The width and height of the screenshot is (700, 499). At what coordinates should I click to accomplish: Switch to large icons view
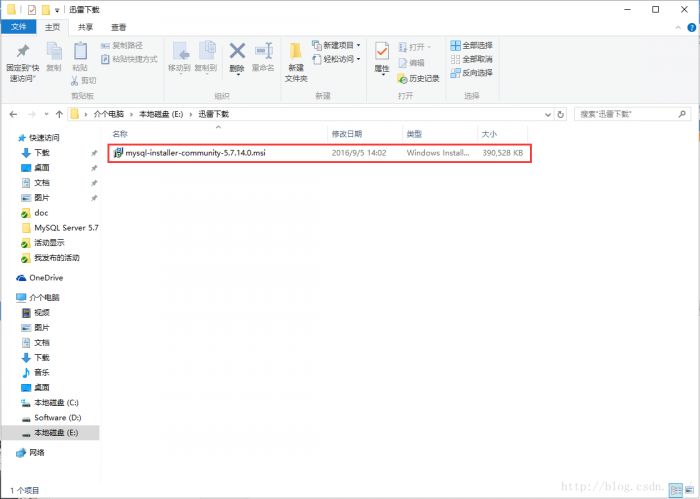pos(689,490)
